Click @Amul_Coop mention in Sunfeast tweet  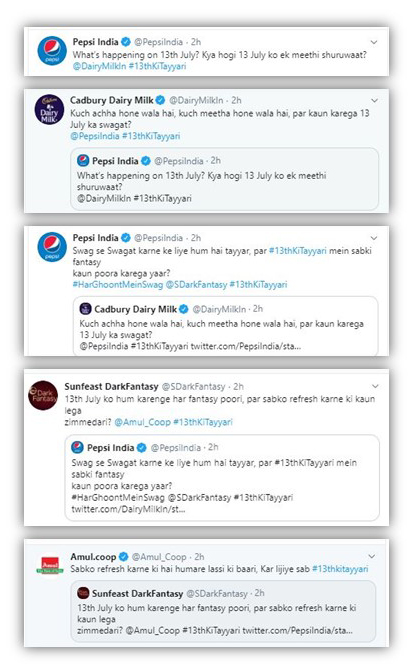tap(142, 422)
